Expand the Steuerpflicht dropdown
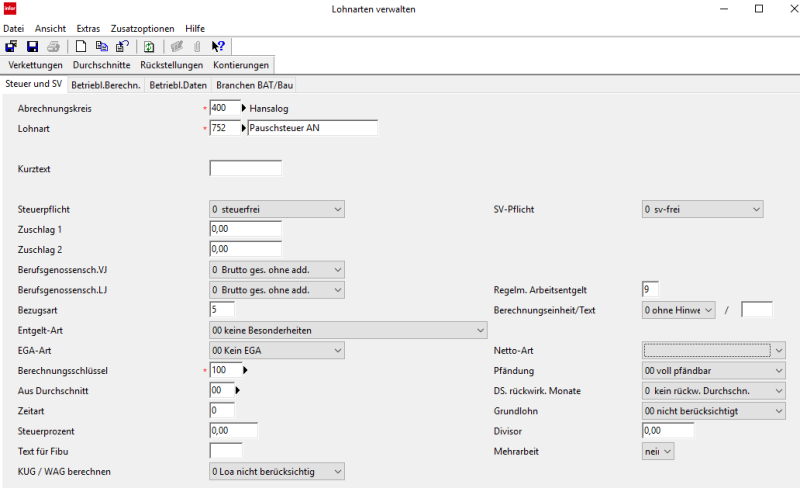 coord(277,209)
